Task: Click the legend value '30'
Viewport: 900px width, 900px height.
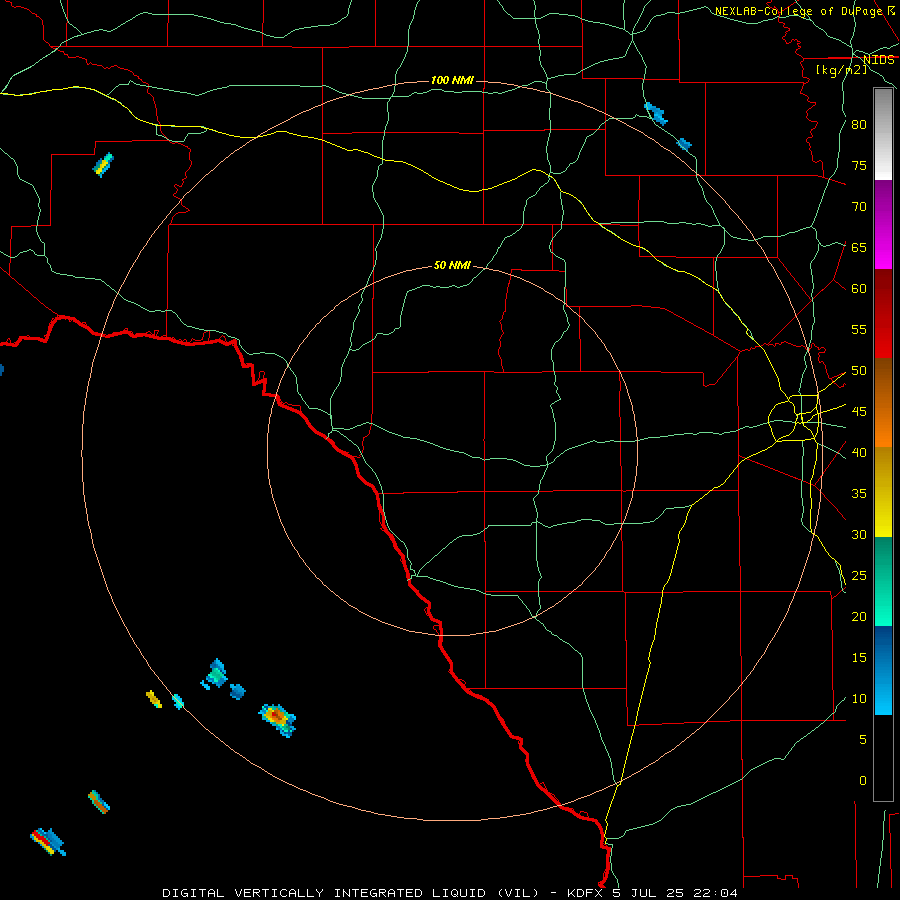Action: point(859,535)
